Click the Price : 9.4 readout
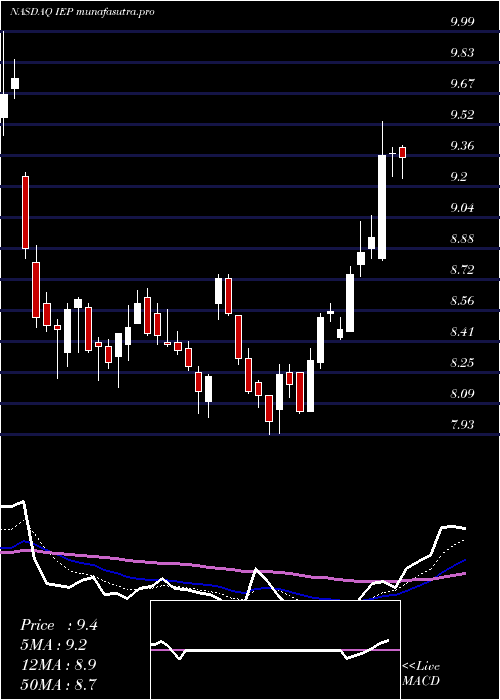 (58, 625)
